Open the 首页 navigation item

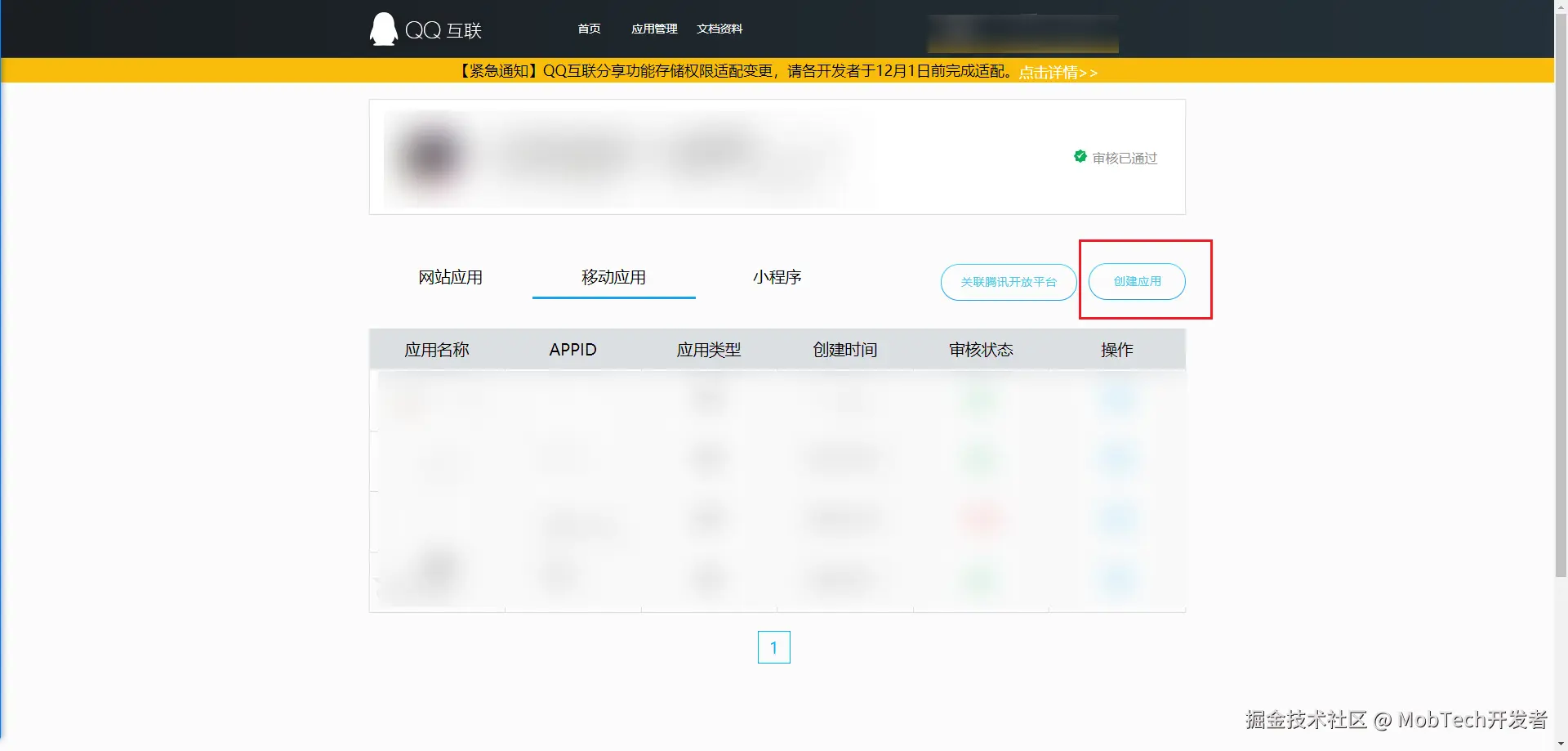tap(589, 29)
